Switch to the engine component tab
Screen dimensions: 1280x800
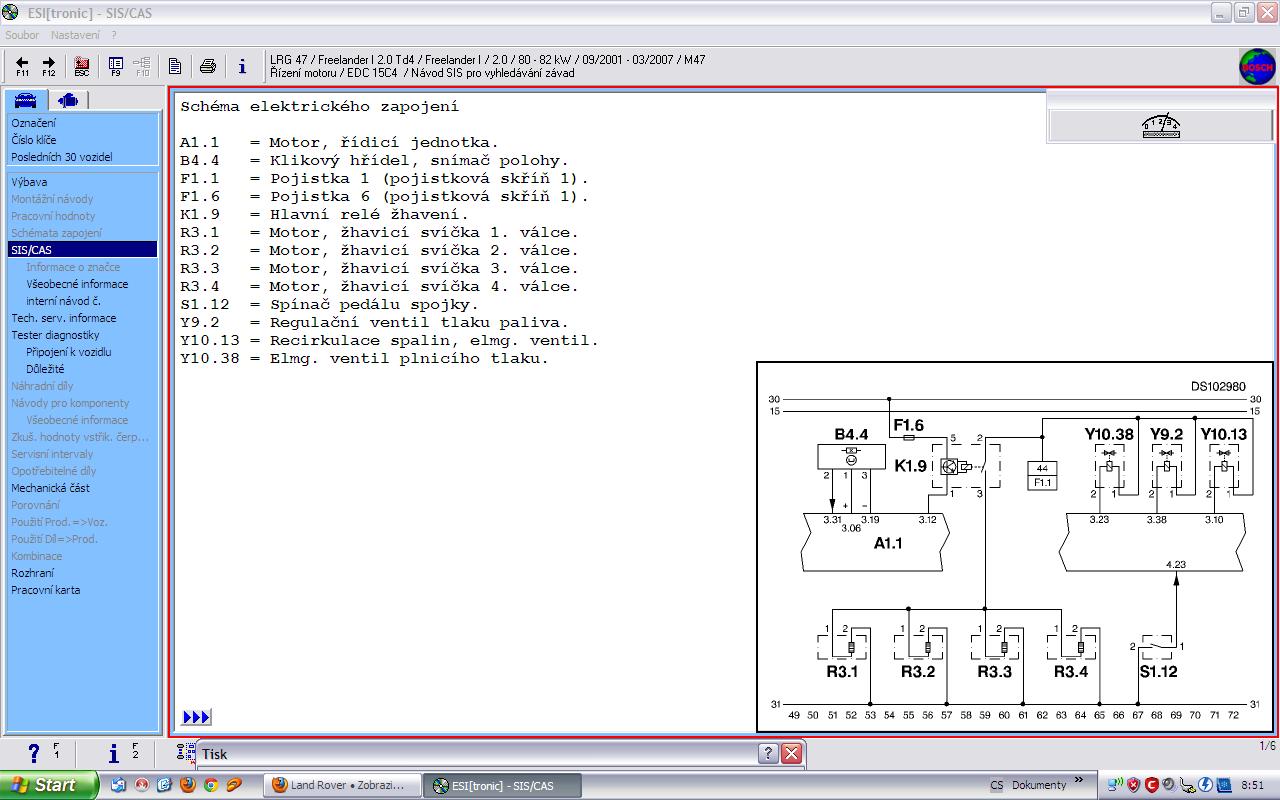[68, 100]
